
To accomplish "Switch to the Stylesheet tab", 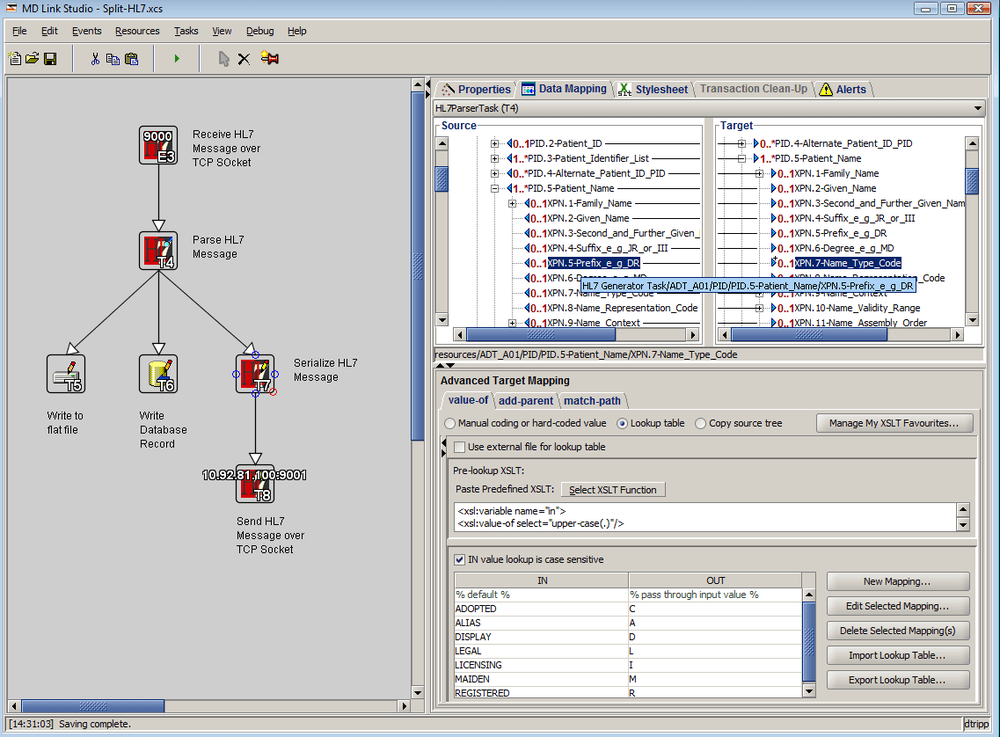I will pos(653,89).
